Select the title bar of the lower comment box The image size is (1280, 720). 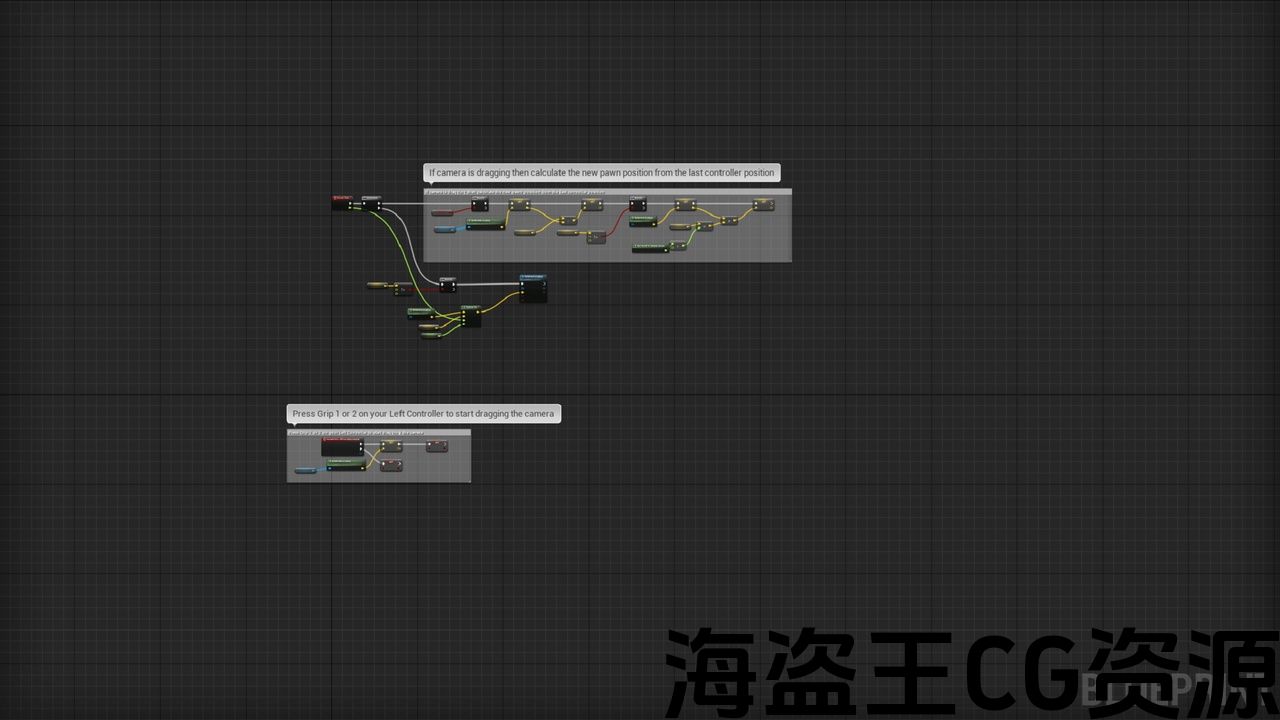pyautogui.click(x=378, y=433)
